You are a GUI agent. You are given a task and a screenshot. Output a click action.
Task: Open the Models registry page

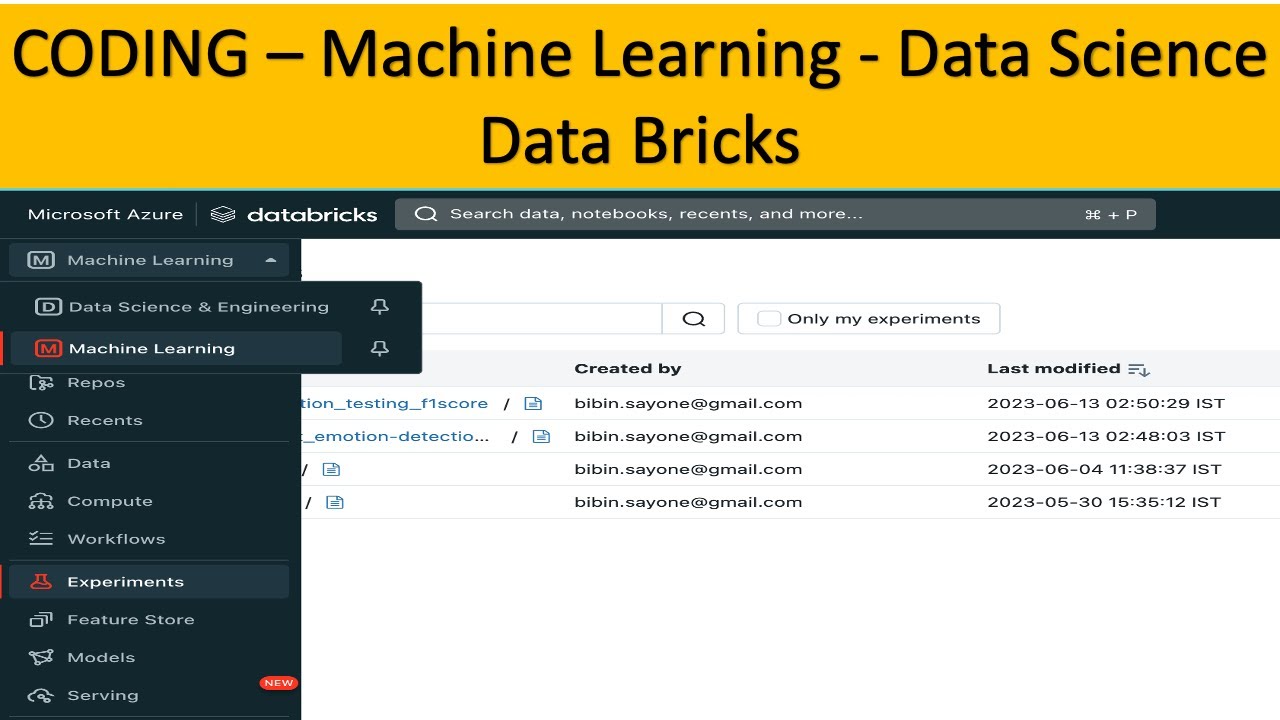(100, 657)
